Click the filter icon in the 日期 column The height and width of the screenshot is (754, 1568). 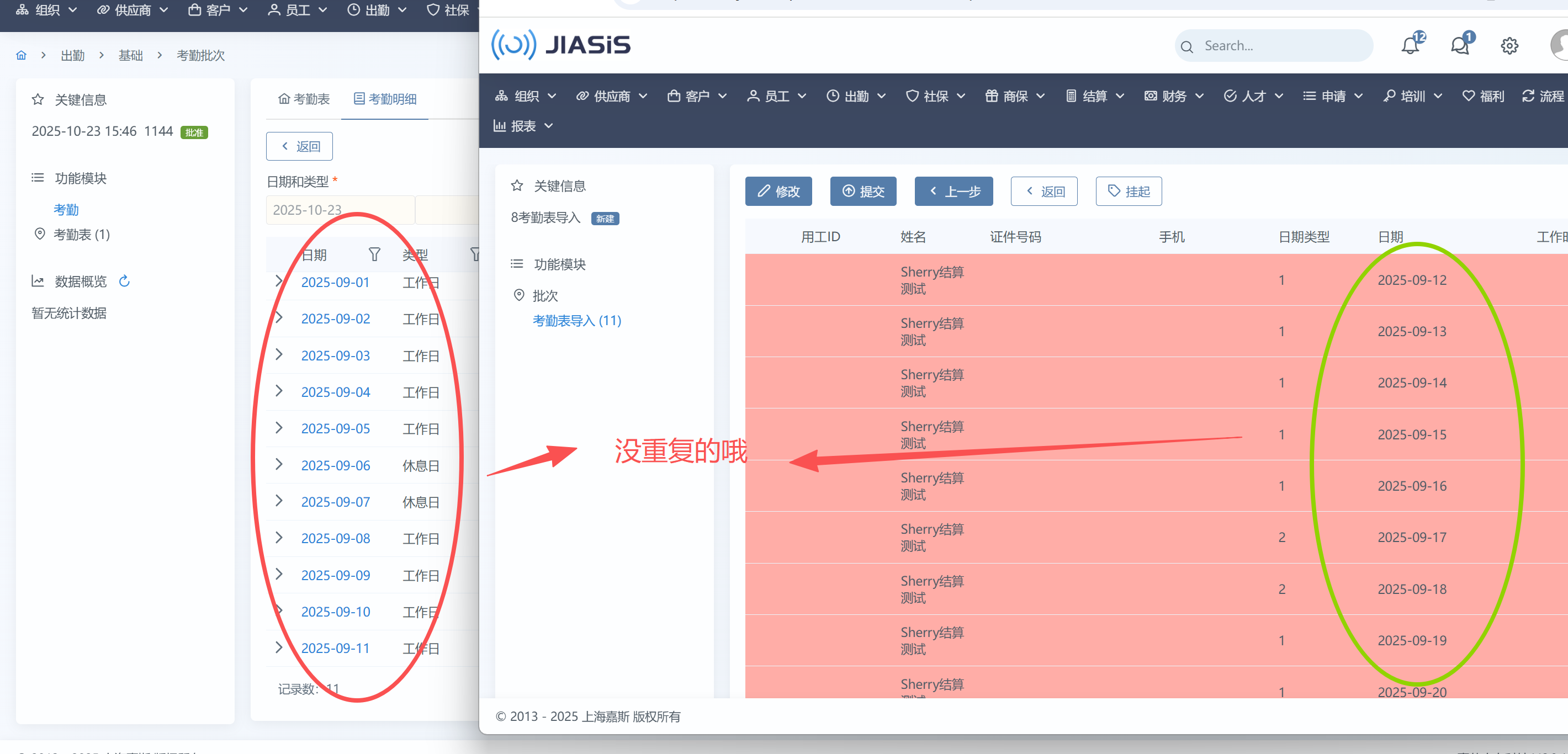point(374,254)
